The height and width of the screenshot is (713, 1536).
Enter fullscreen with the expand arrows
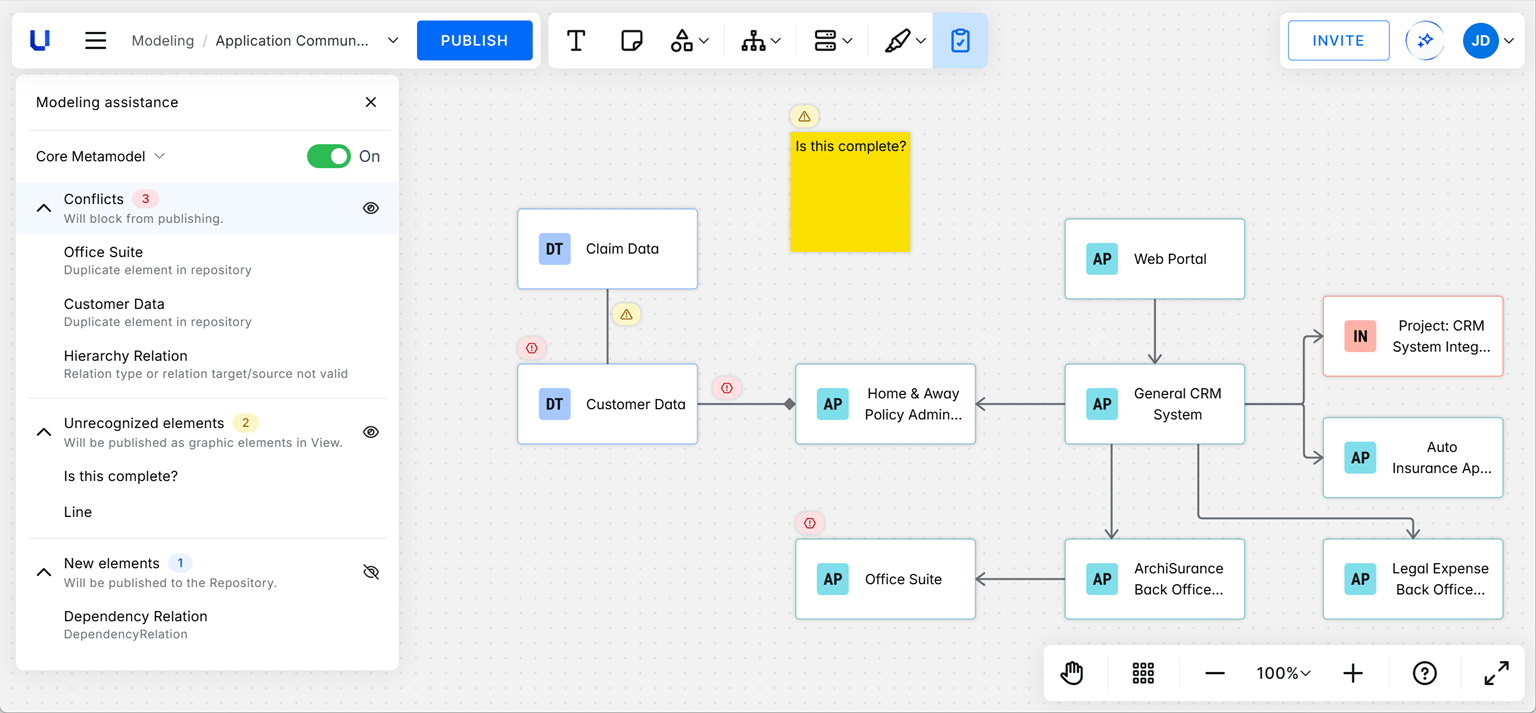pyautogui.click(x=1496, y=673)
